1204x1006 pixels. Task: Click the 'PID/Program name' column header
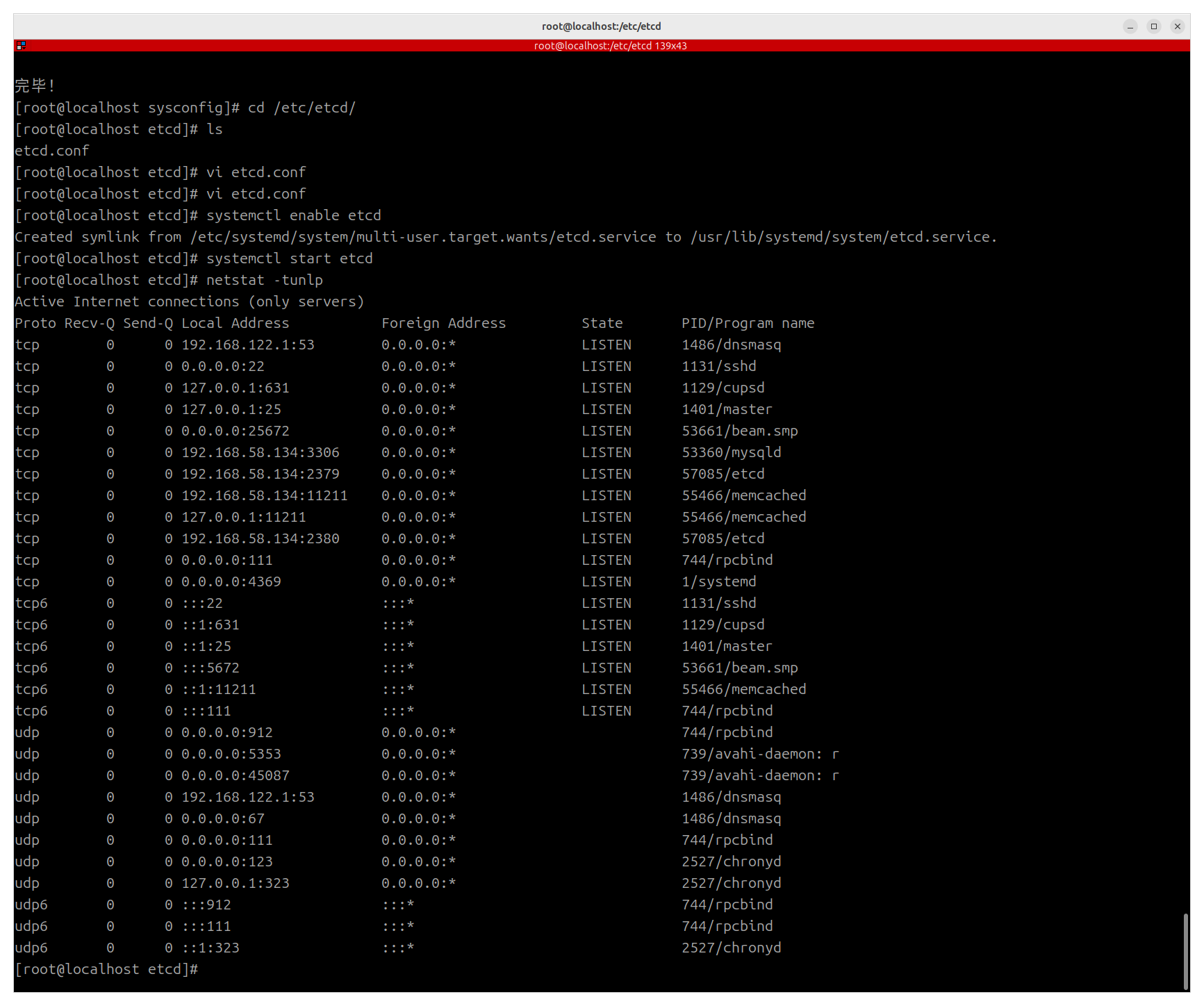pyautogui.click(x=748, y=323)
